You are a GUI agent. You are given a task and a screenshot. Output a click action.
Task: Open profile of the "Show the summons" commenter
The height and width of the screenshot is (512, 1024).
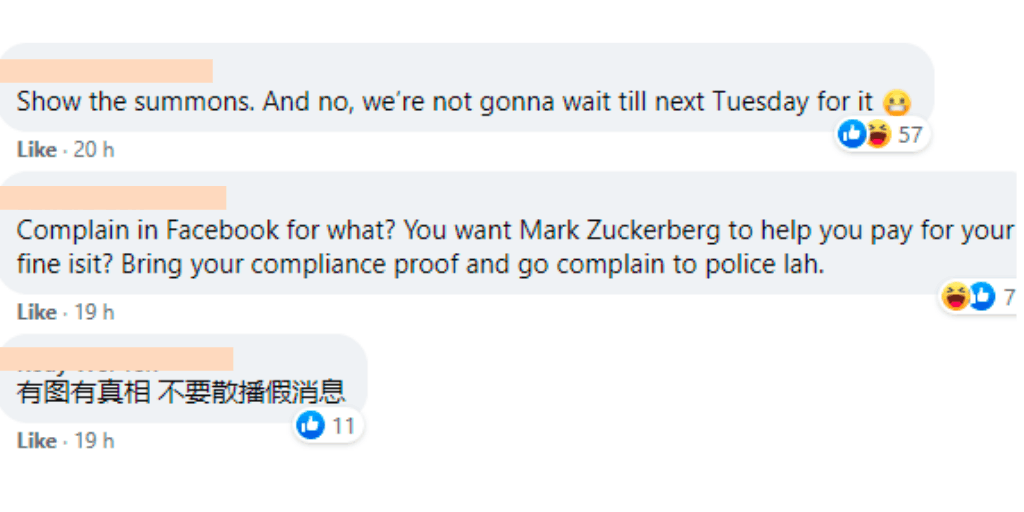106,71
